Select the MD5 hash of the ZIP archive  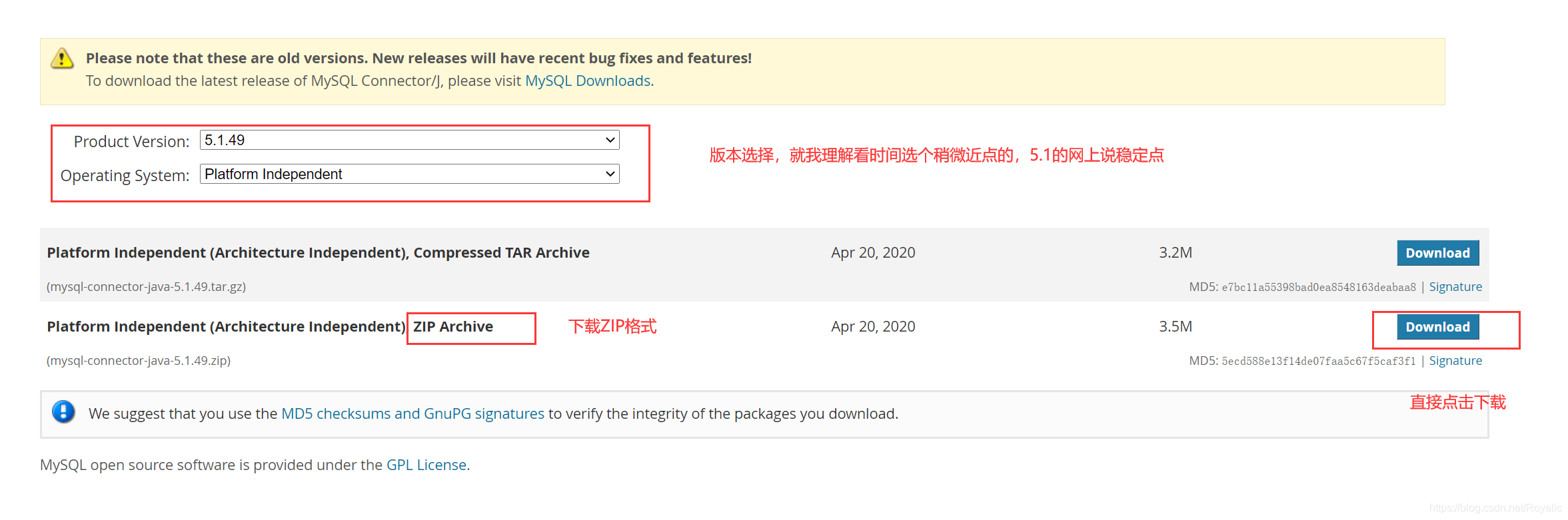[1317, 360]
